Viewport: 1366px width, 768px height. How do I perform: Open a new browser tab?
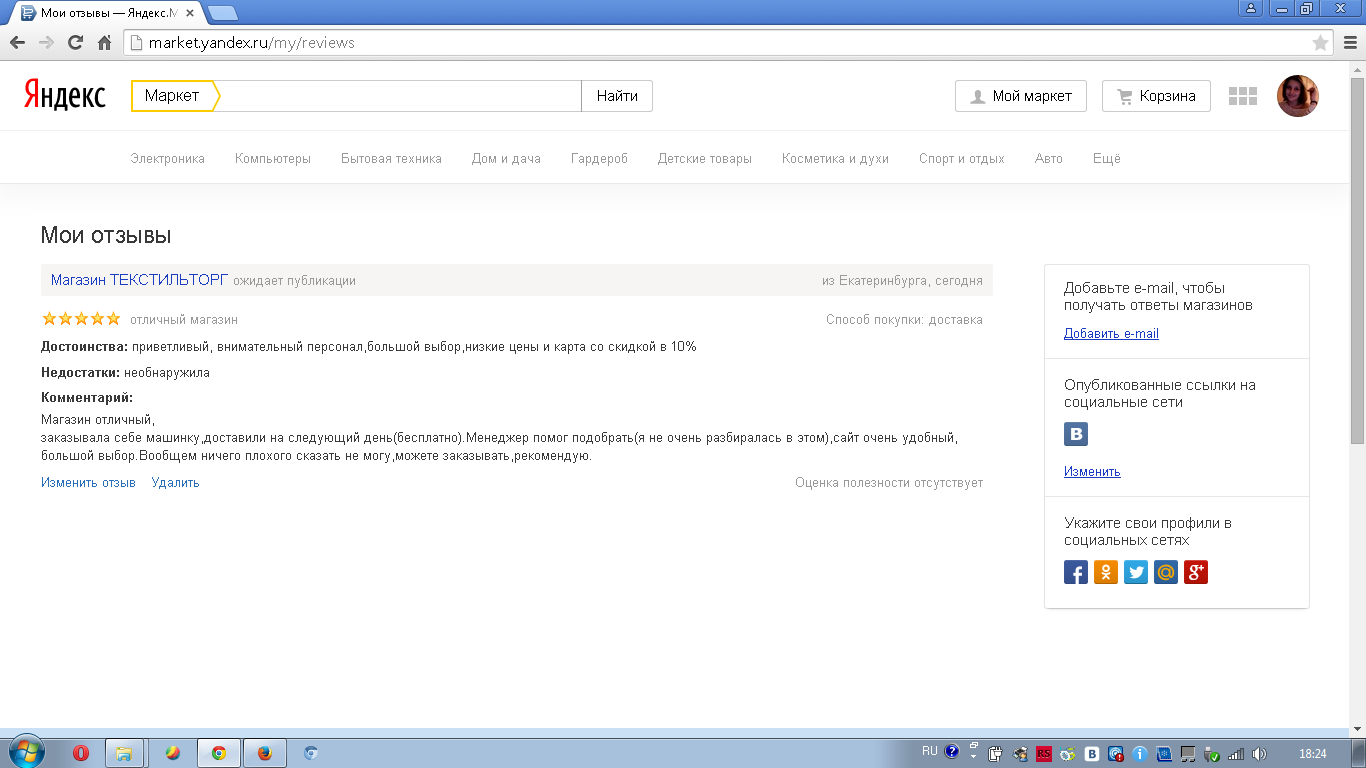pyautogui.click(x=224, y=13)
